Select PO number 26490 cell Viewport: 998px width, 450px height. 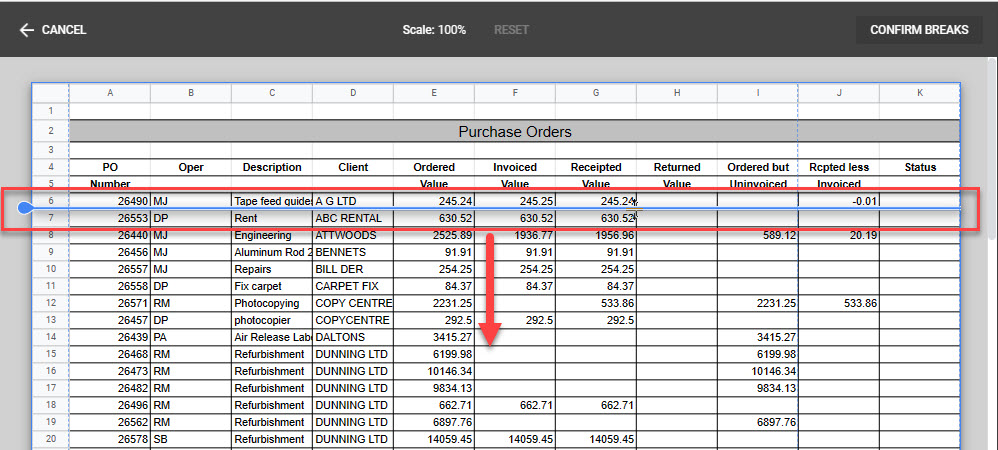pos(110,201)
